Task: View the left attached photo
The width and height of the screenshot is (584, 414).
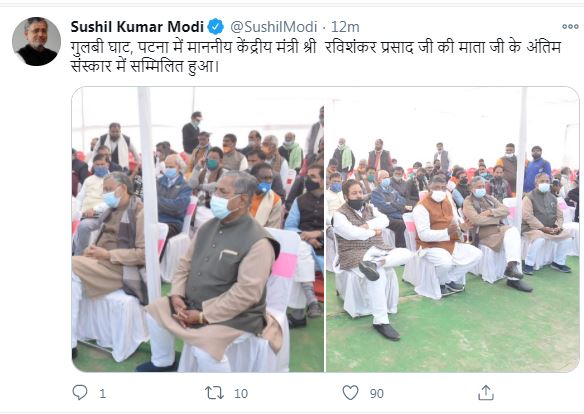Action: (198, 229)
